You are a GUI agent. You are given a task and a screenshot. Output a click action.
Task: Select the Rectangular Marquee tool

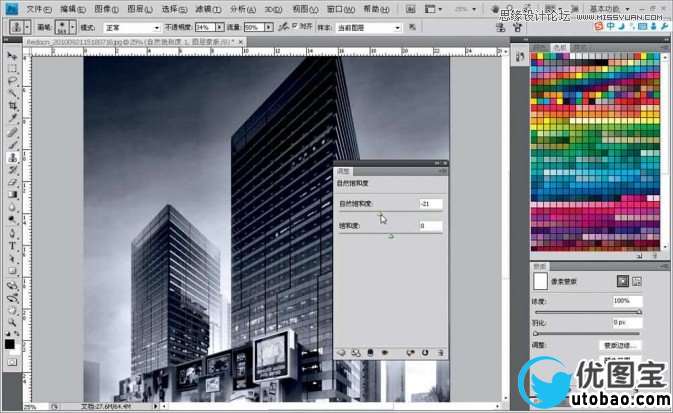pyautogui.click(x=12, y=69)
